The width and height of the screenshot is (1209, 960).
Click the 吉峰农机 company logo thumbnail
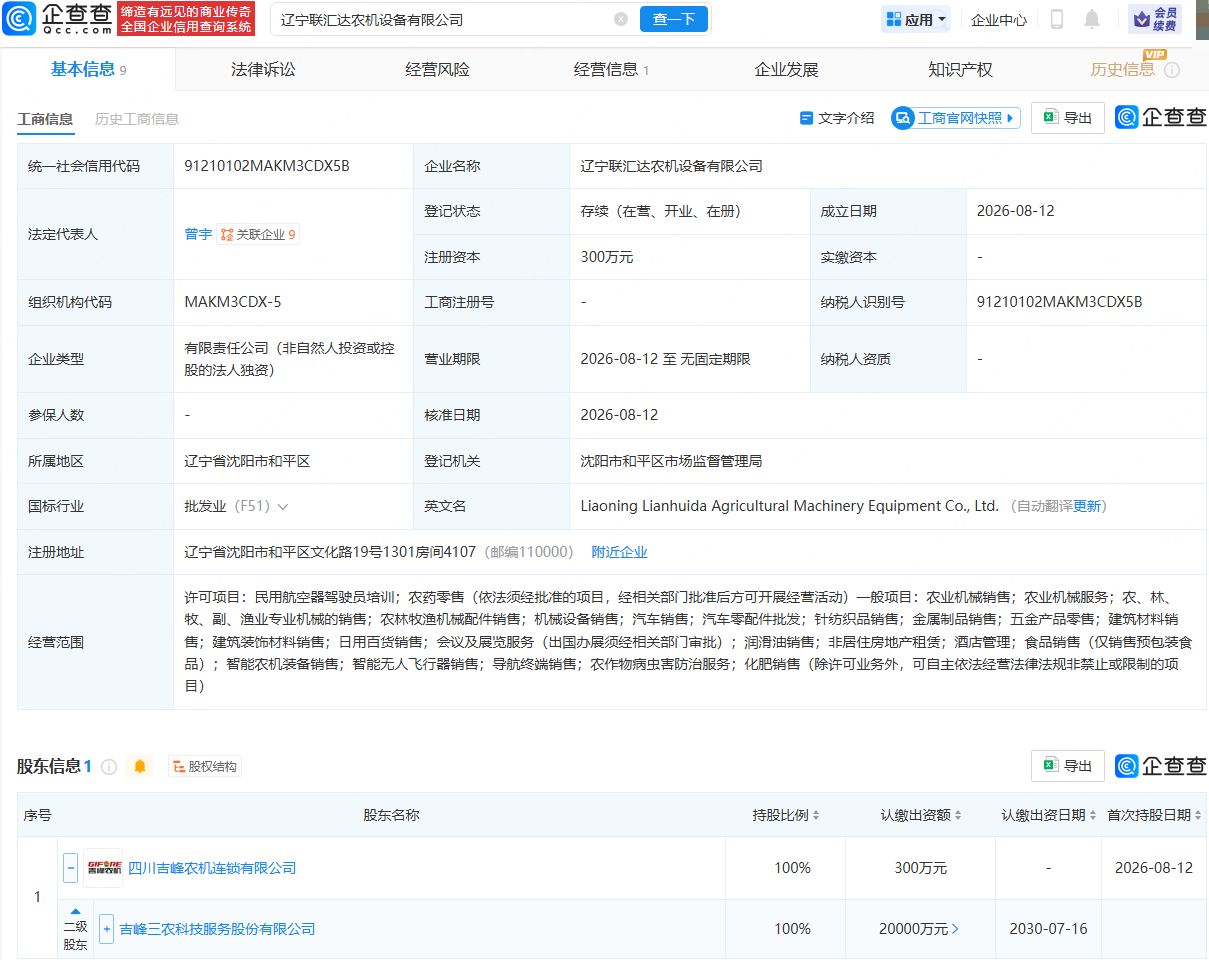click(103, 868)
